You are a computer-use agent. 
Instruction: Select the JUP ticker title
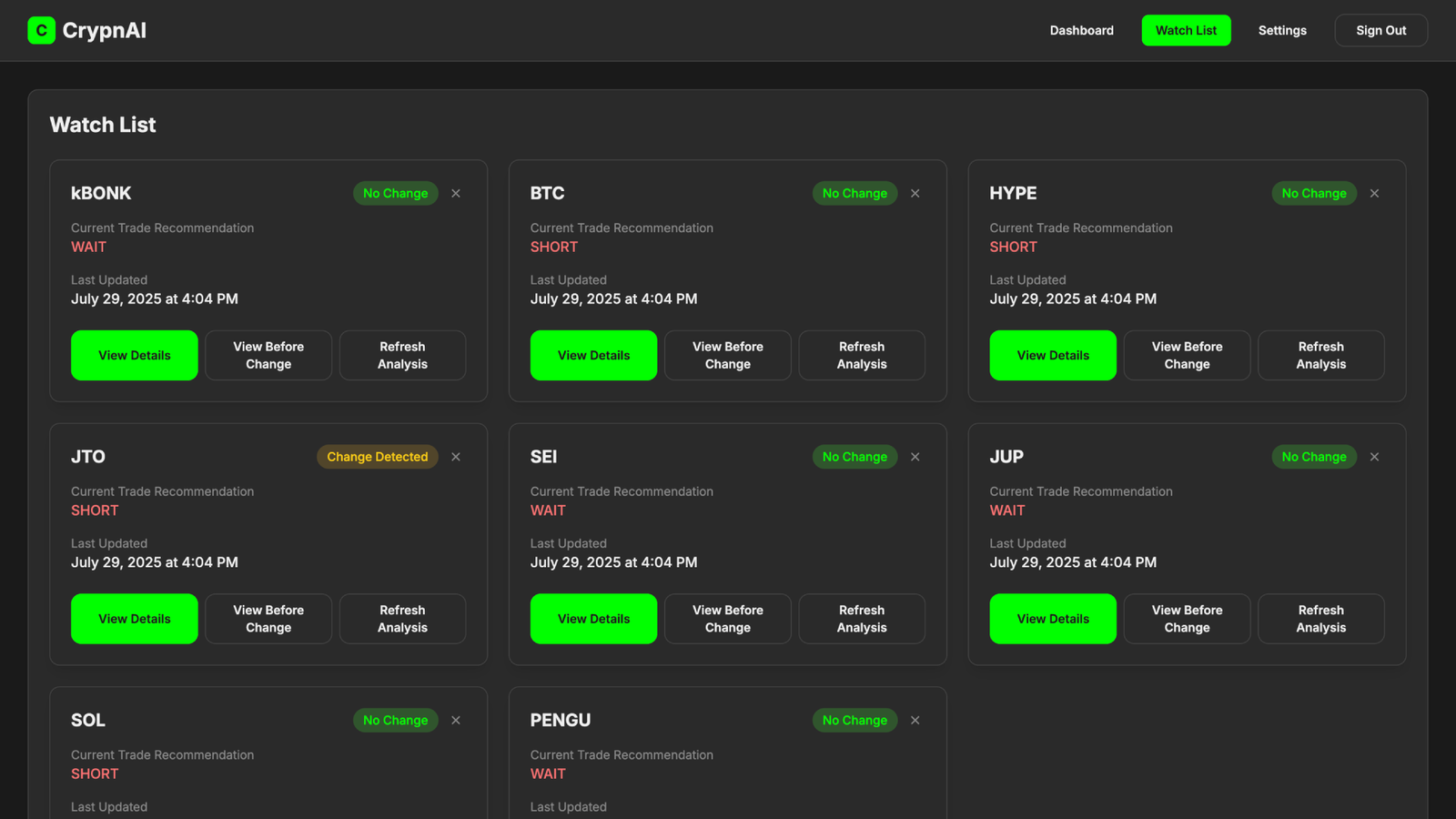tap(1006, 457)
